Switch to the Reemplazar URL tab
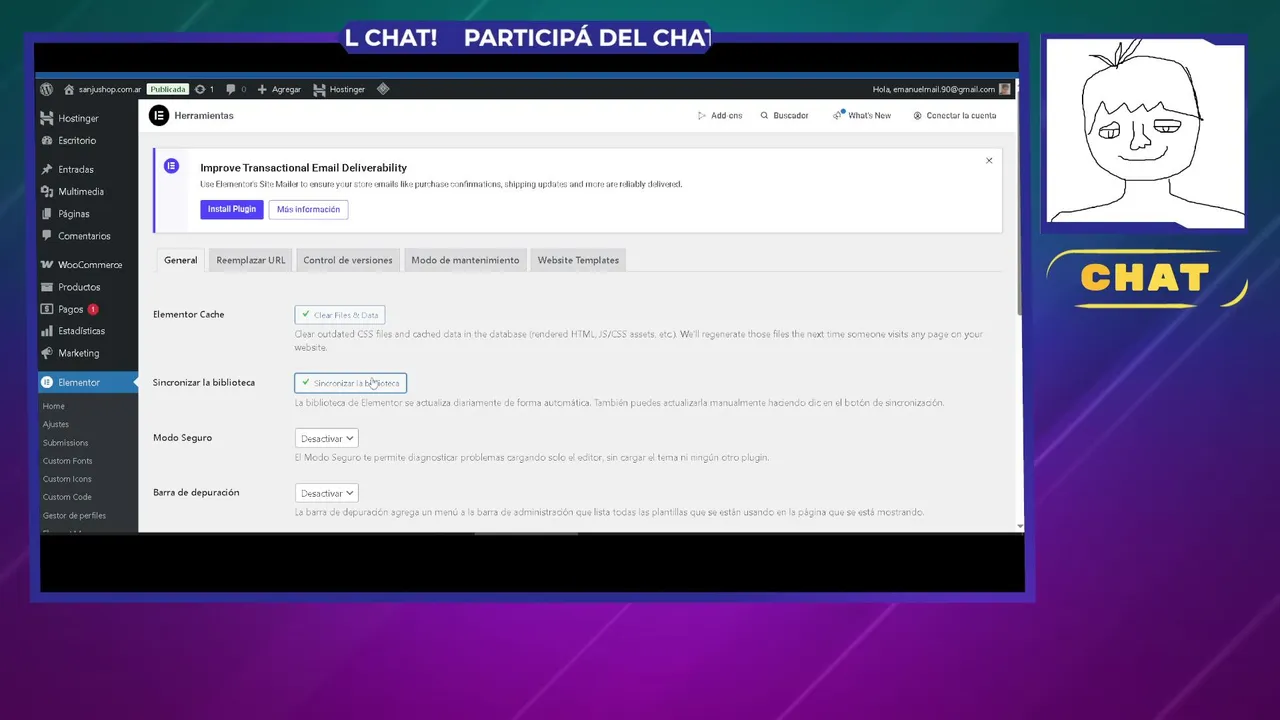Image resolution: width=1280 pixels, height=720 pixels. point(251,260)
